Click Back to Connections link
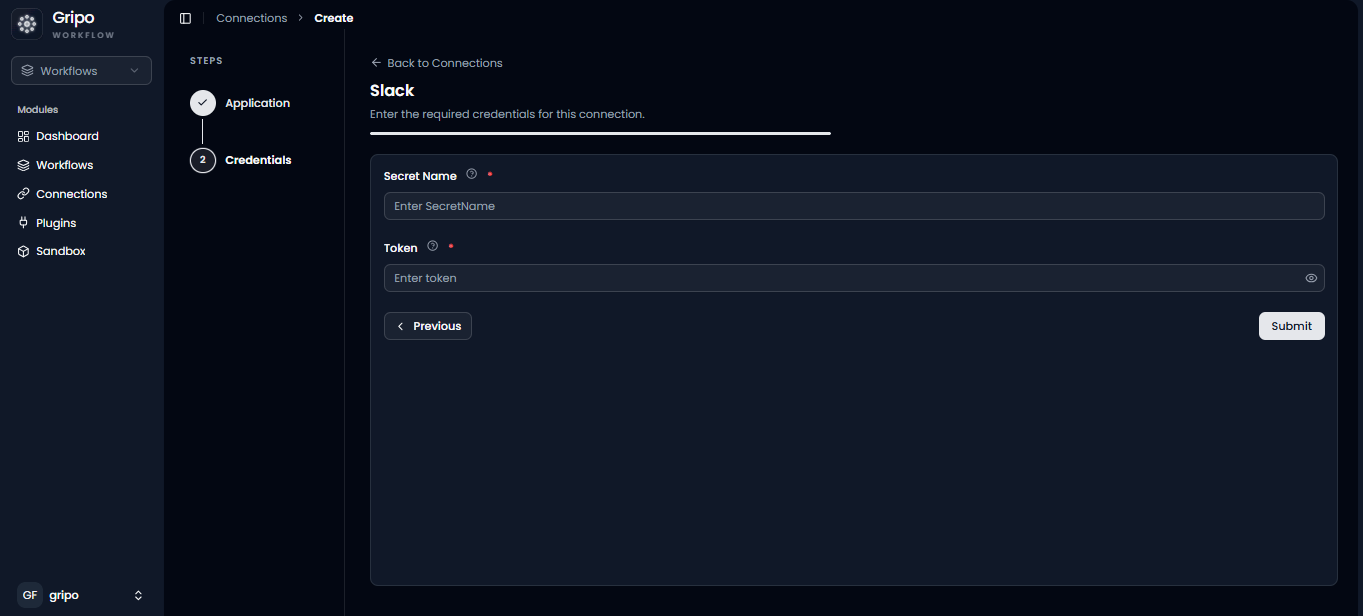The width and height of the screenshot is (1363, 616). (436, 63)
